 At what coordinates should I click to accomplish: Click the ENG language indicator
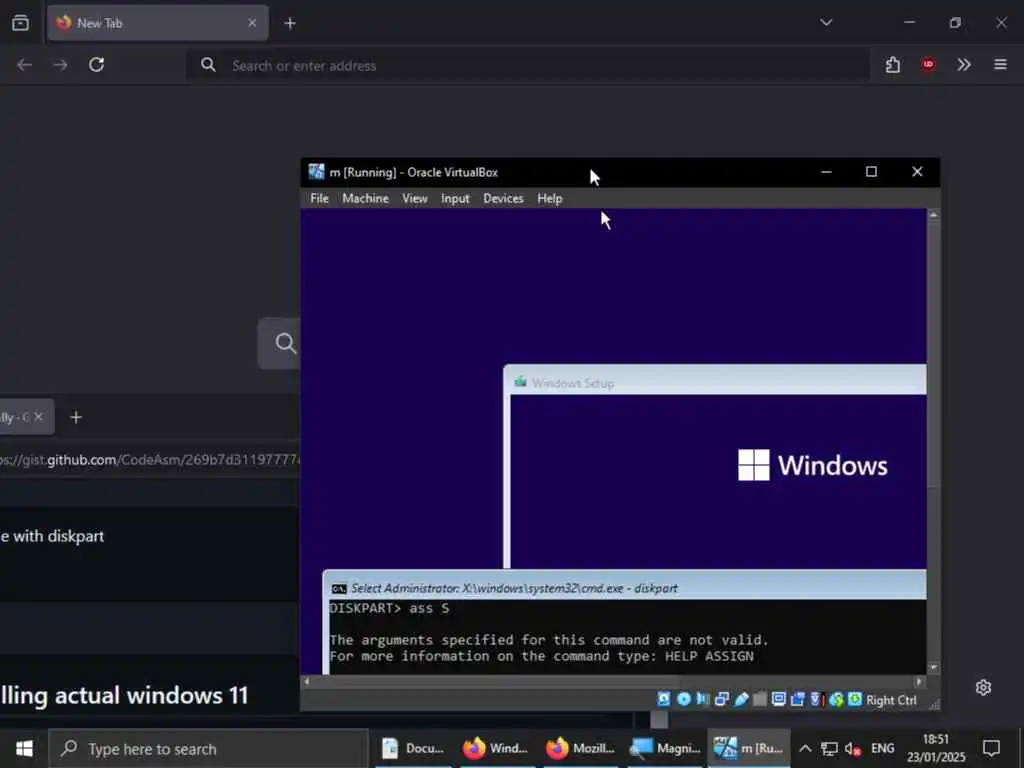[882, 748]
